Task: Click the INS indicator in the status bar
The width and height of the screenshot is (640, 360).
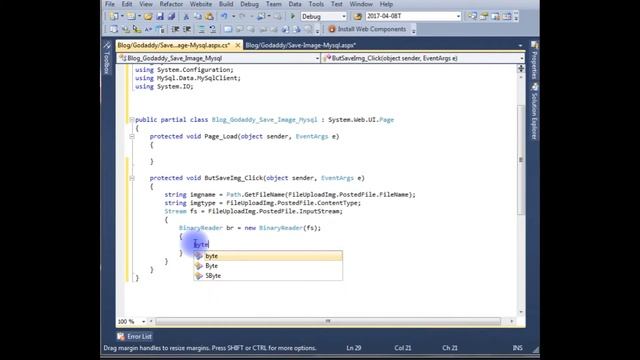Action: [518, 348]
